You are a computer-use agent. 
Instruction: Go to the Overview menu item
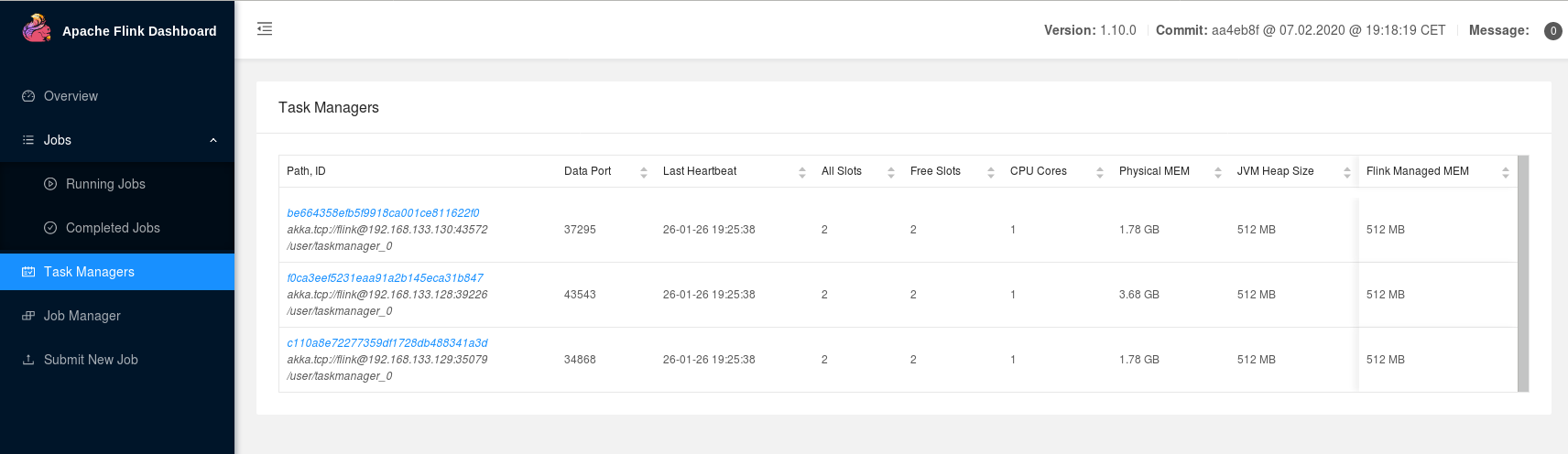pyautogui.click(x=71, y=96)
